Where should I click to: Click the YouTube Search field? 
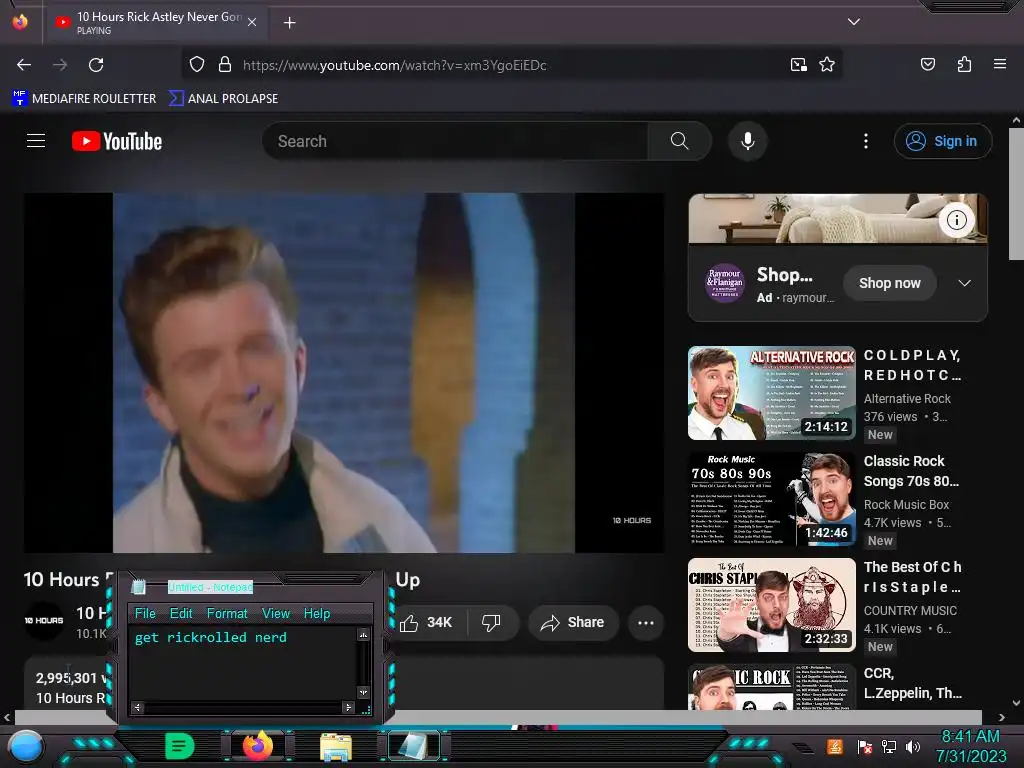pos(455,141)
